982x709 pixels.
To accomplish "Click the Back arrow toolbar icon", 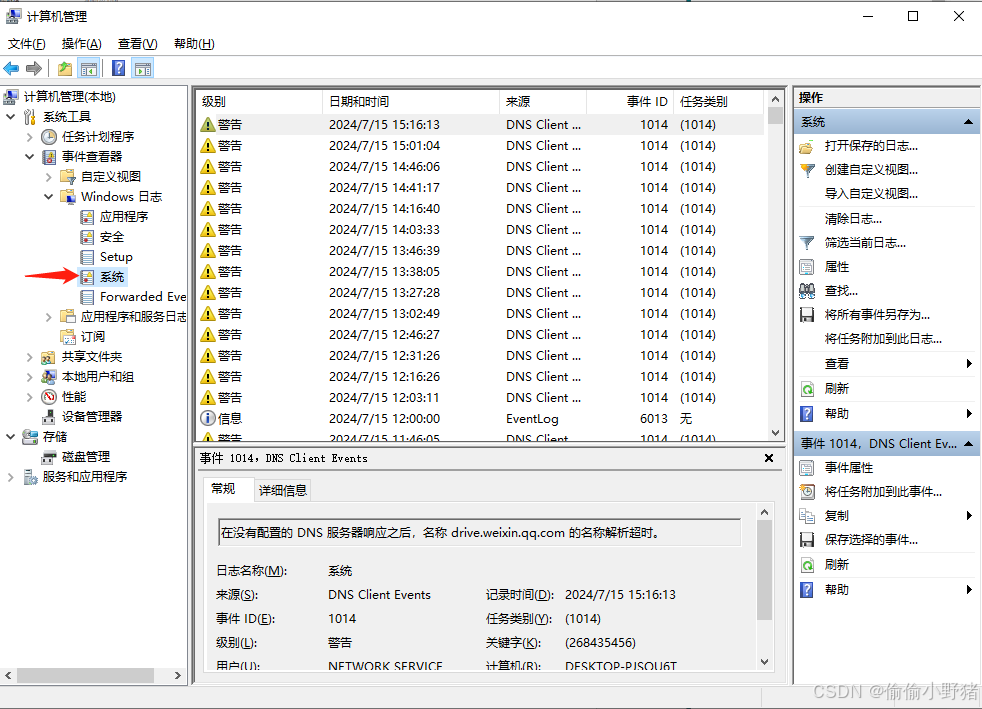I will pos(11,68).
